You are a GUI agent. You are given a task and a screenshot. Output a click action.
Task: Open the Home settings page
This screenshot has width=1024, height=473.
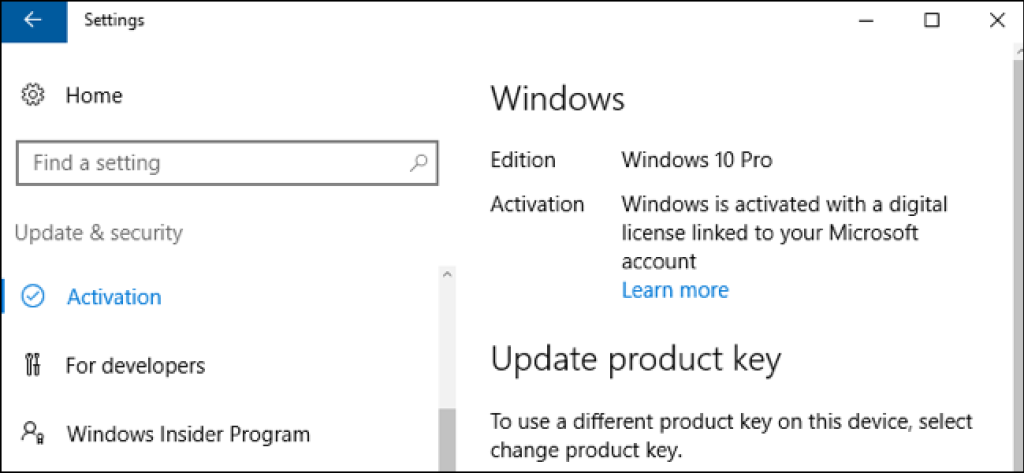point(94,95)
